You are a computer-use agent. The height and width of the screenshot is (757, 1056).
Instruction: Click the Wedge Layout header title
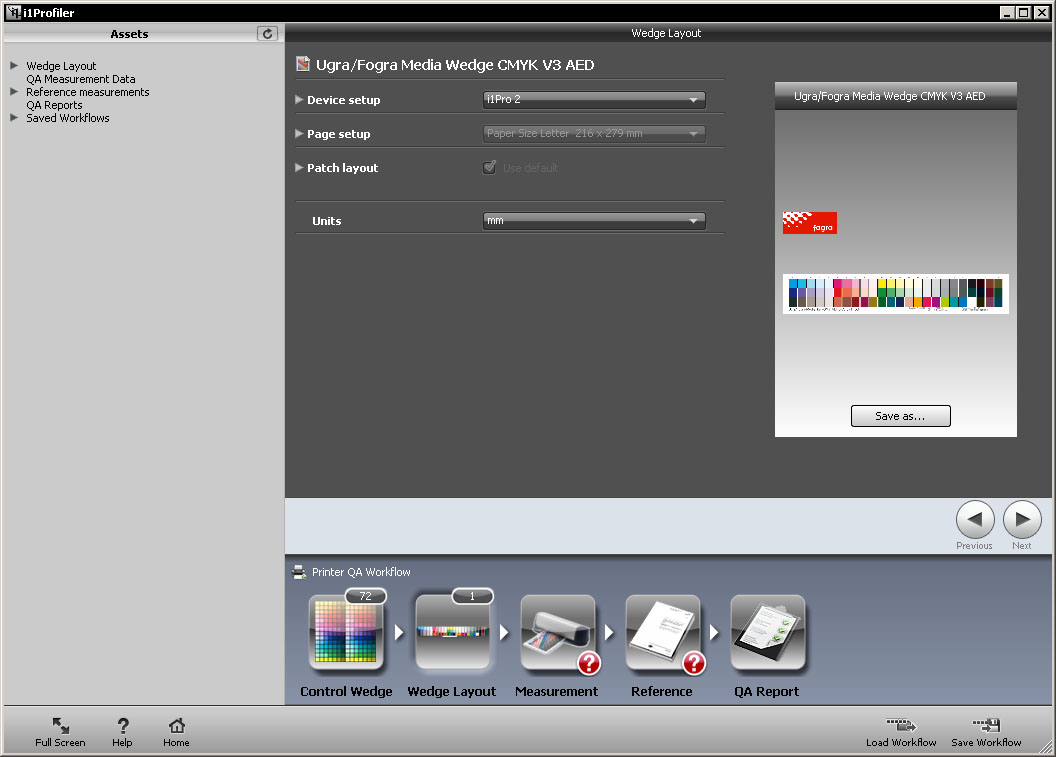coord(666,33)
